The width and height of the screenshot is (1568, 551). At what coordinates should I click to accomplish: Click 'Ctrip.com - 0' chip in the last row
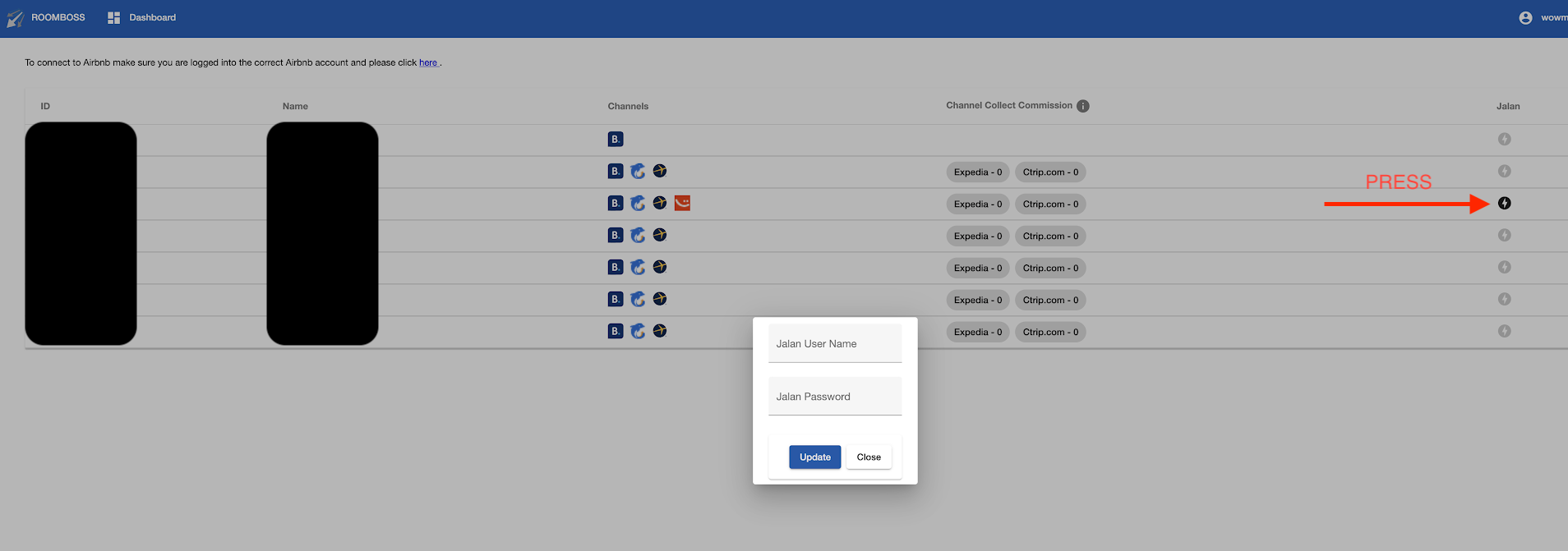[1050, 332]
